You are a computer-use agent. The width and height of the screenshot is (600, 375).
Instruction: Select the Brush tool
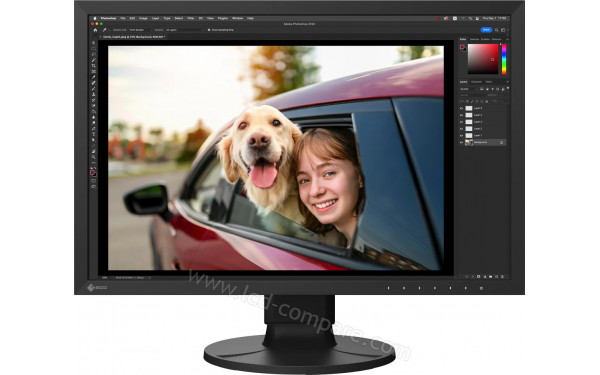click(93, 88)
